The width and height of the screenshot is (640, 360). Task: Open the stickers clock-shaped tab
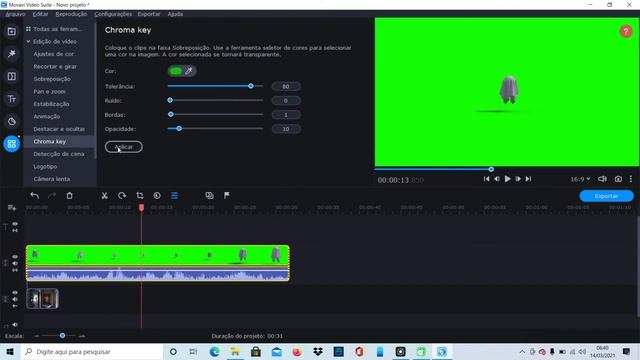pos(11,121)
